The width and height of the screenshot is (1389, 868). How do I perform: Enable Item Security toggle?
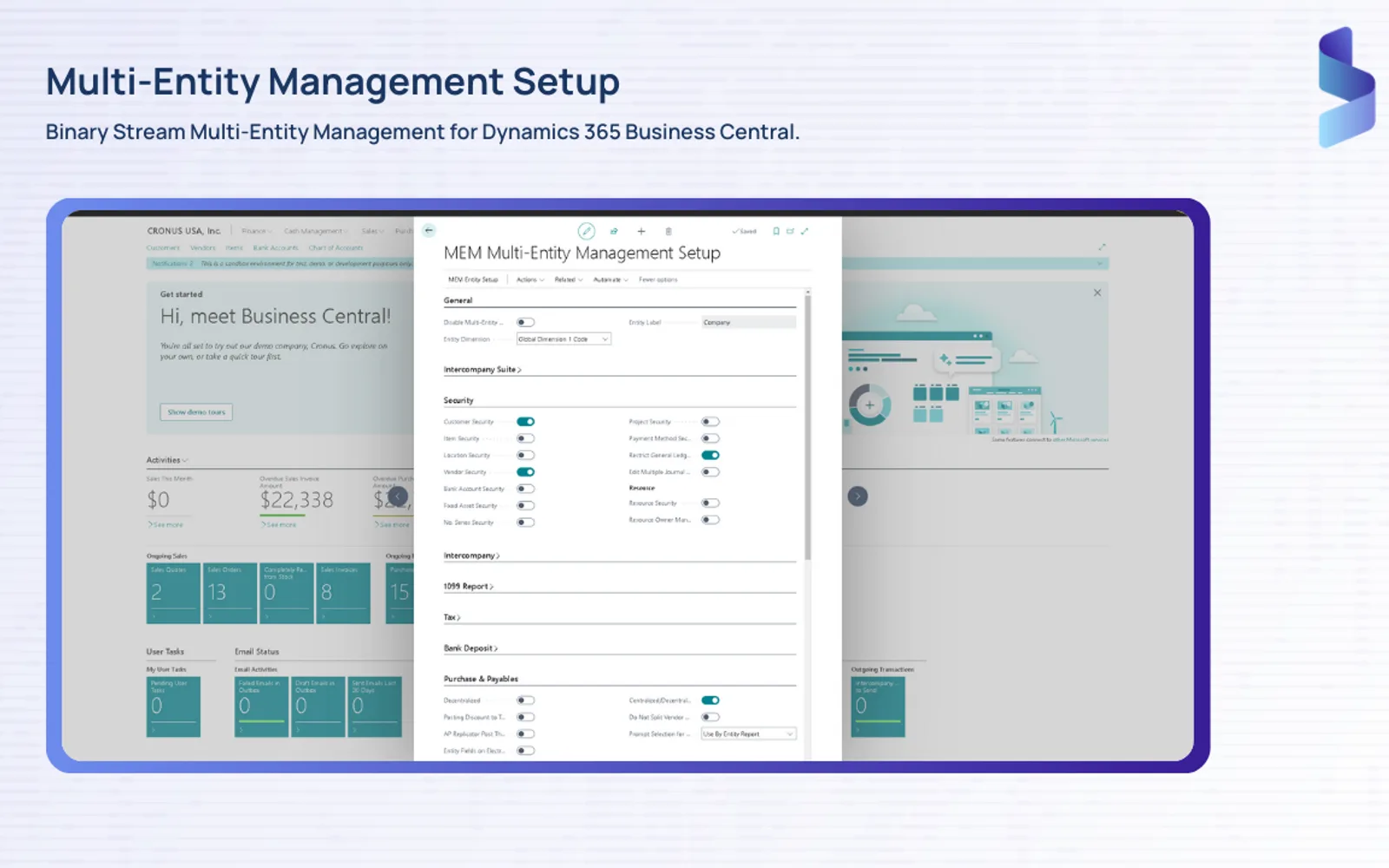(x=525, y=438)
